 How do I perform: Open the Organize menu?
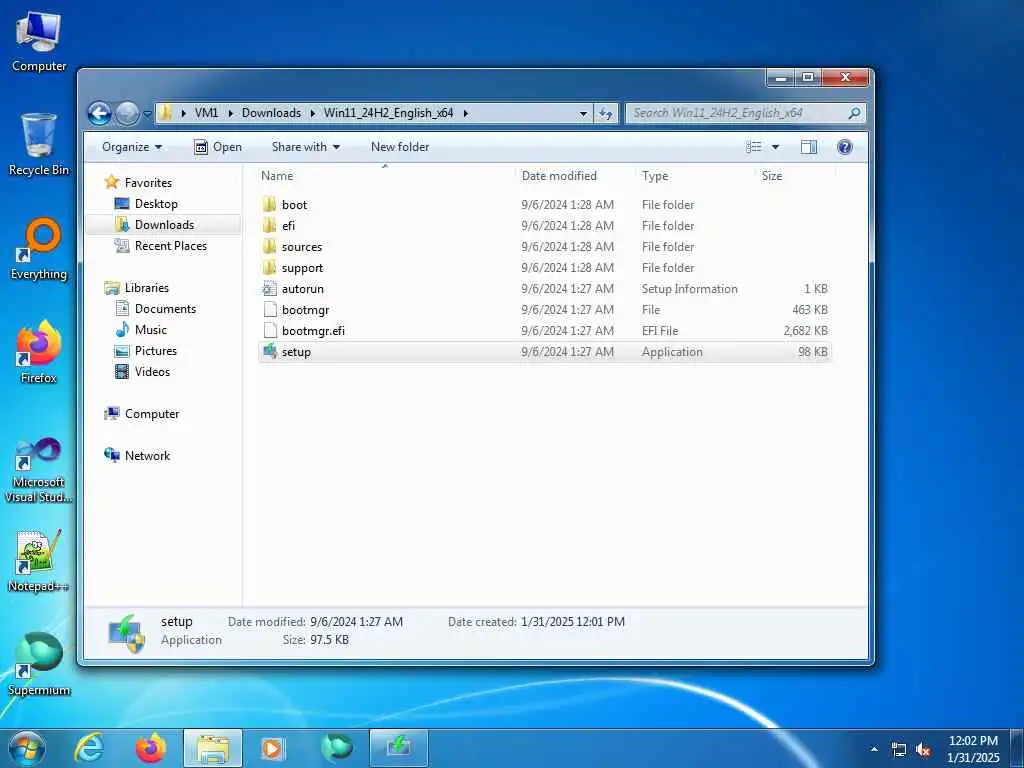point(132,147)
